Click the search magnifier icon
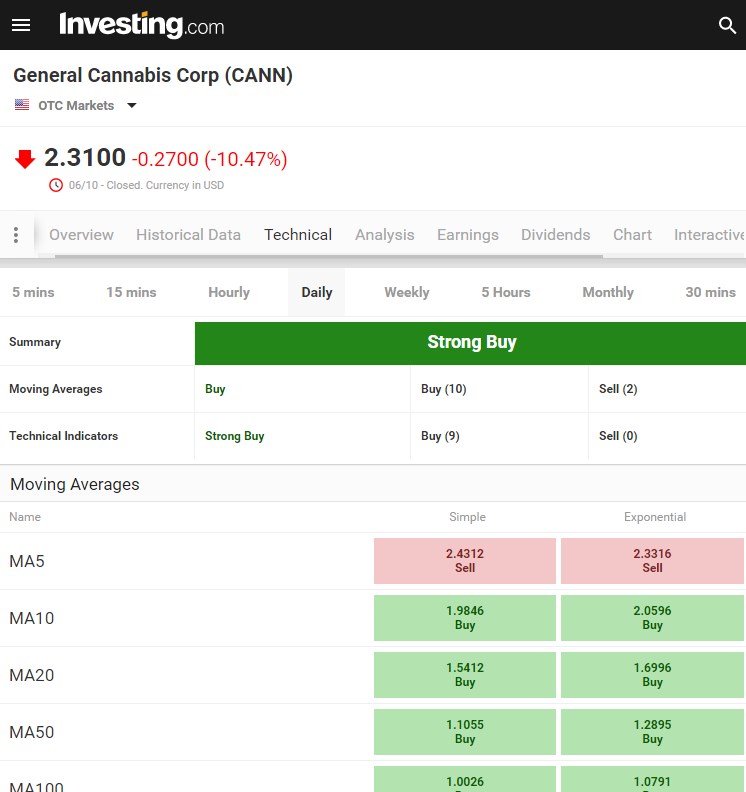This screenshot has width=746, height=792. [727, 25]
